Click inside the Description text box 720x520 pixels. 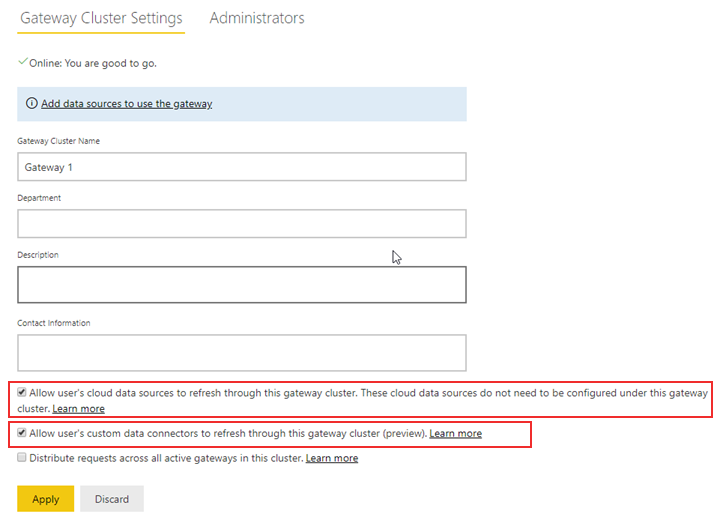(242, 284)
